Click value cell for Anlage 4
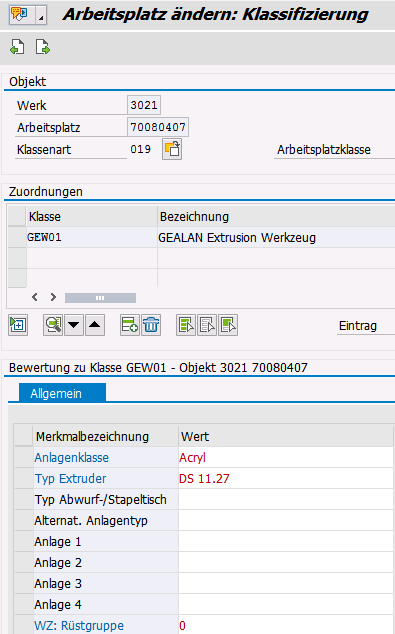Viewport: 395px width, 634px height. (x=286, y=605)
